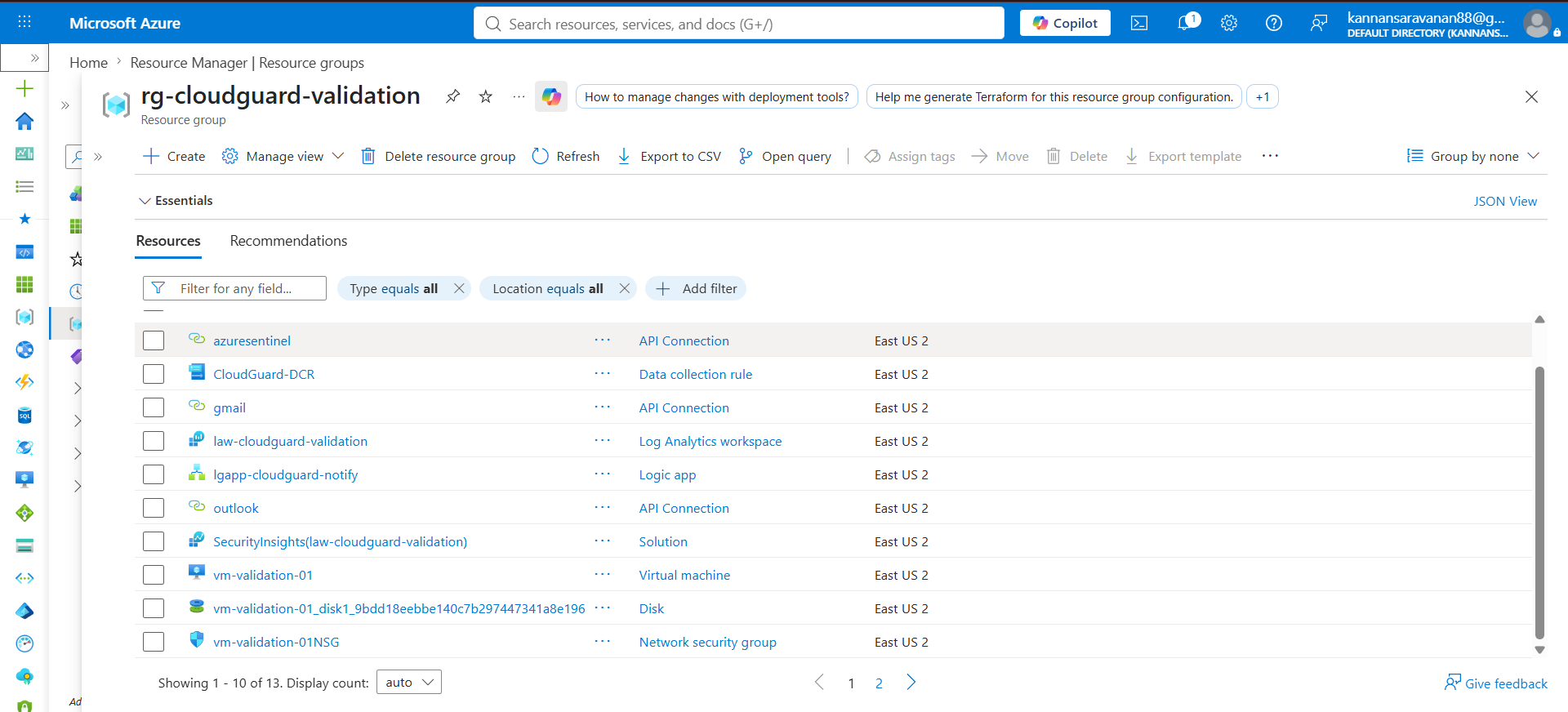Screen dimensions: 1568x712
Task: Open the Azure portal Home icon in sidebar
Action: click(24, 121)
